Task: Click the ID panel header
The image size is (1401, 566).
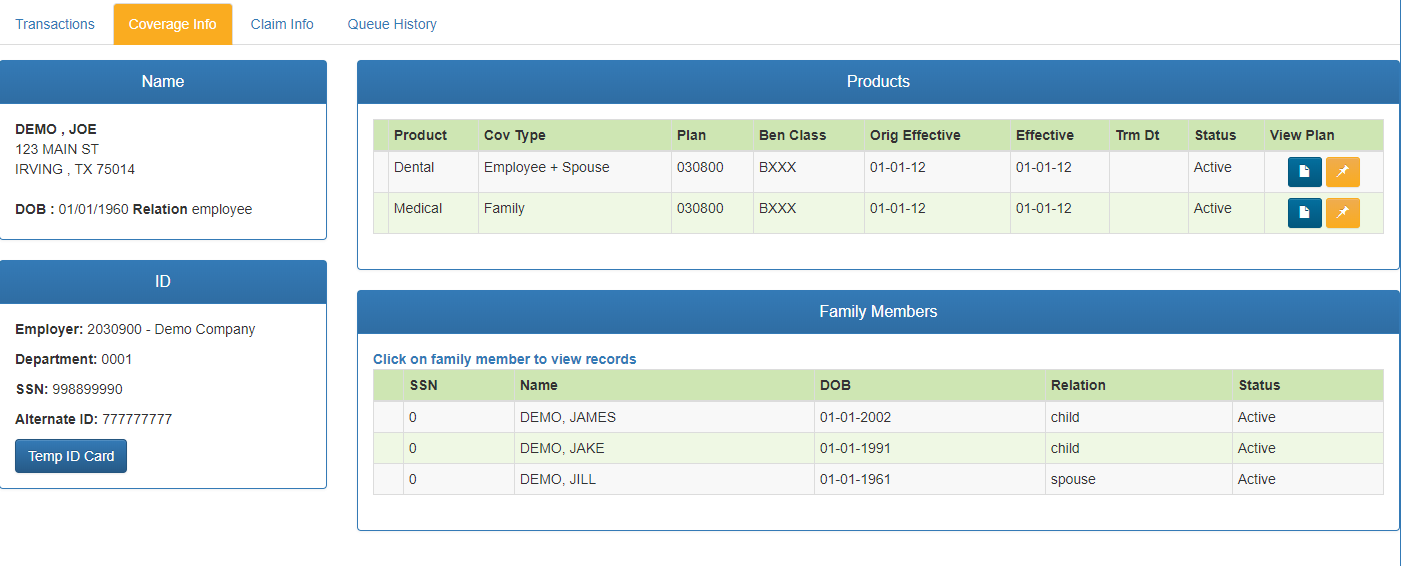Action: click(163, 282)
